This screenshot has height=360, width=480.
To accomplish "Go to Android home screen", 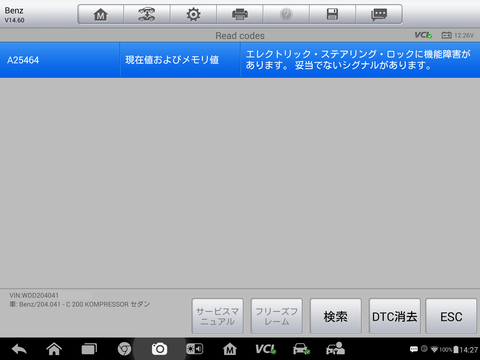I will (54, 349).
